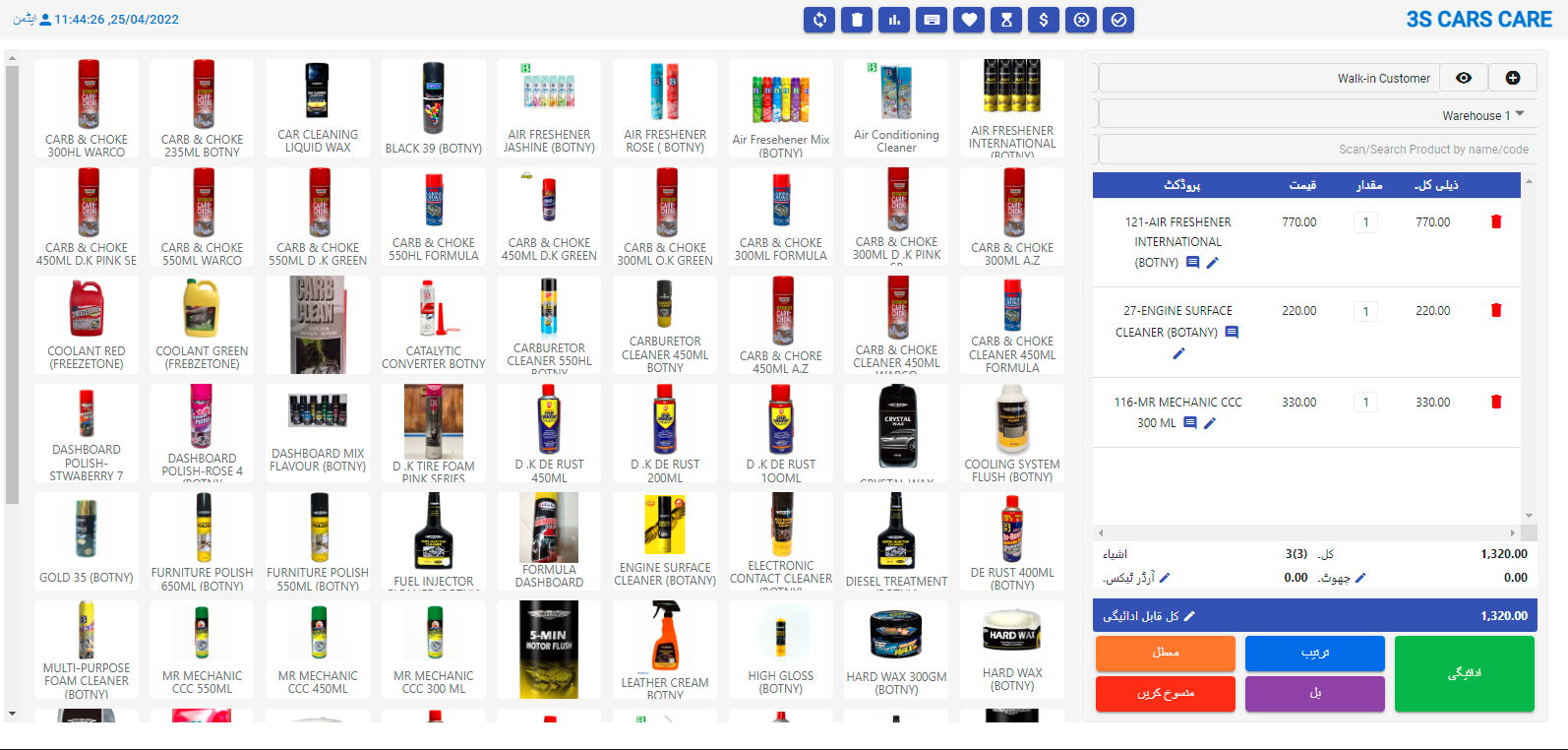Click the red cancel order button
Image resolution: width=1568 pixels, height=750 pixels.
pyautogui.click(x=1166, y=693)
